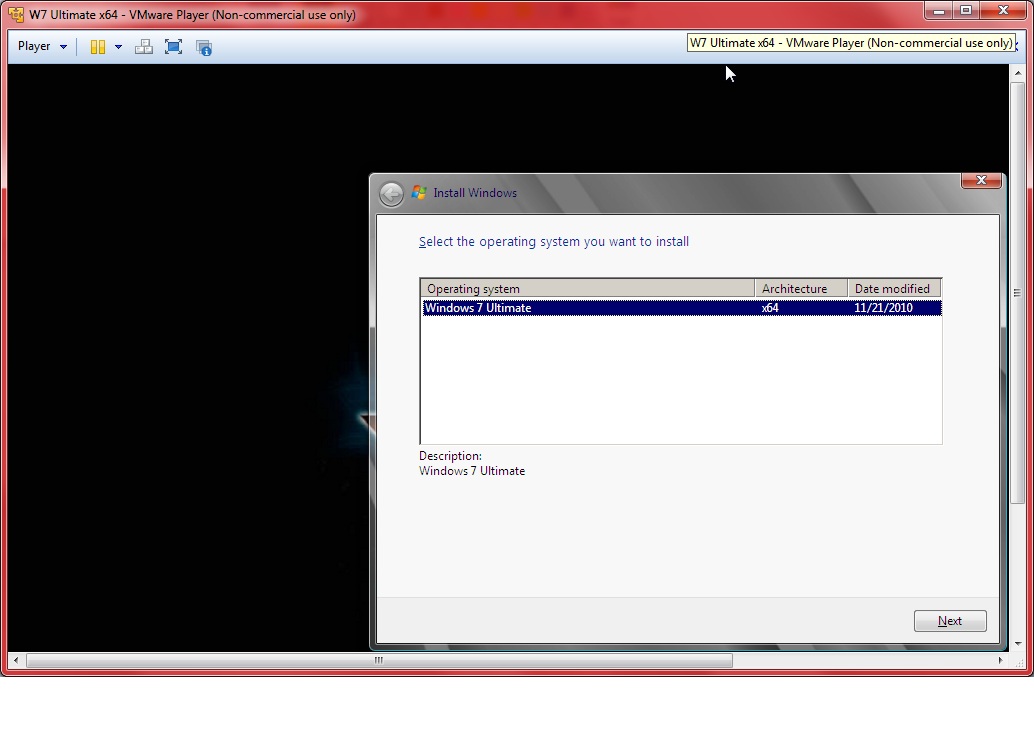Click the 11/21/2010 date cell

(883, 308)
